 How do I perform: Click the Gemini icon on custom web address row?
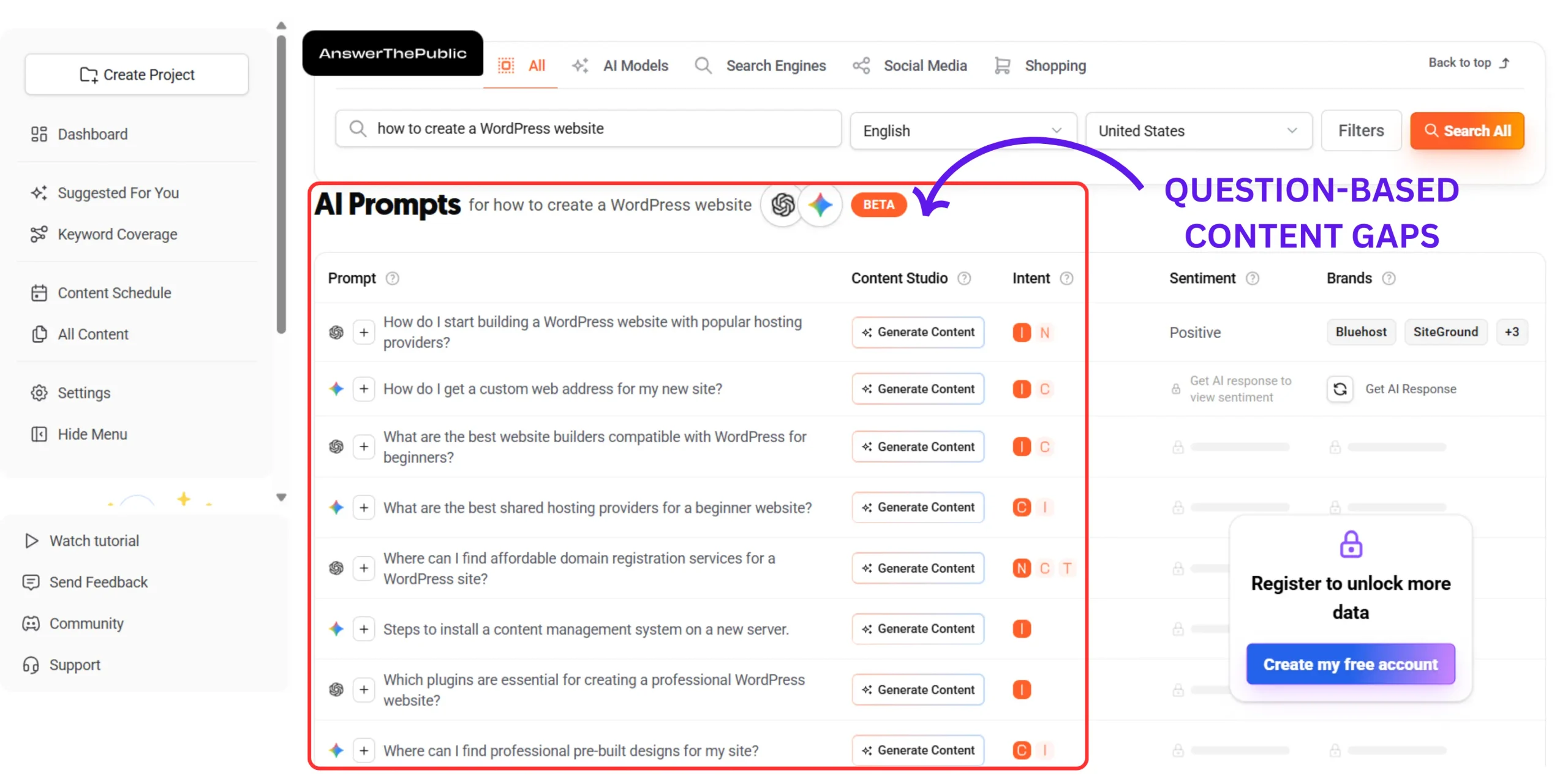336,388
